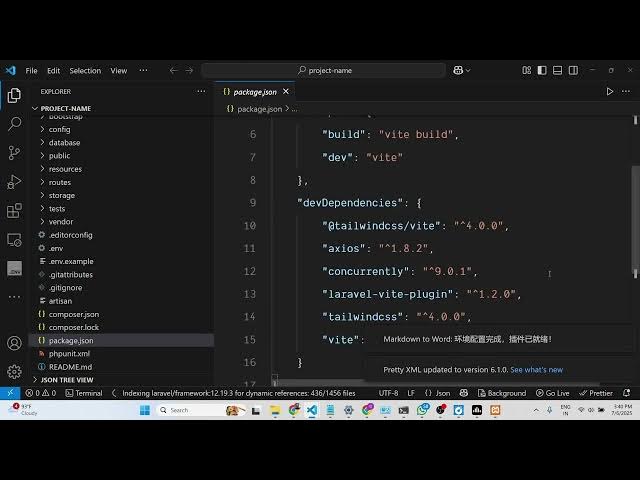The width and height of the screenshot is (640, 480).
Task: Go forward in navigation history
Action: (x=189, y=70)
